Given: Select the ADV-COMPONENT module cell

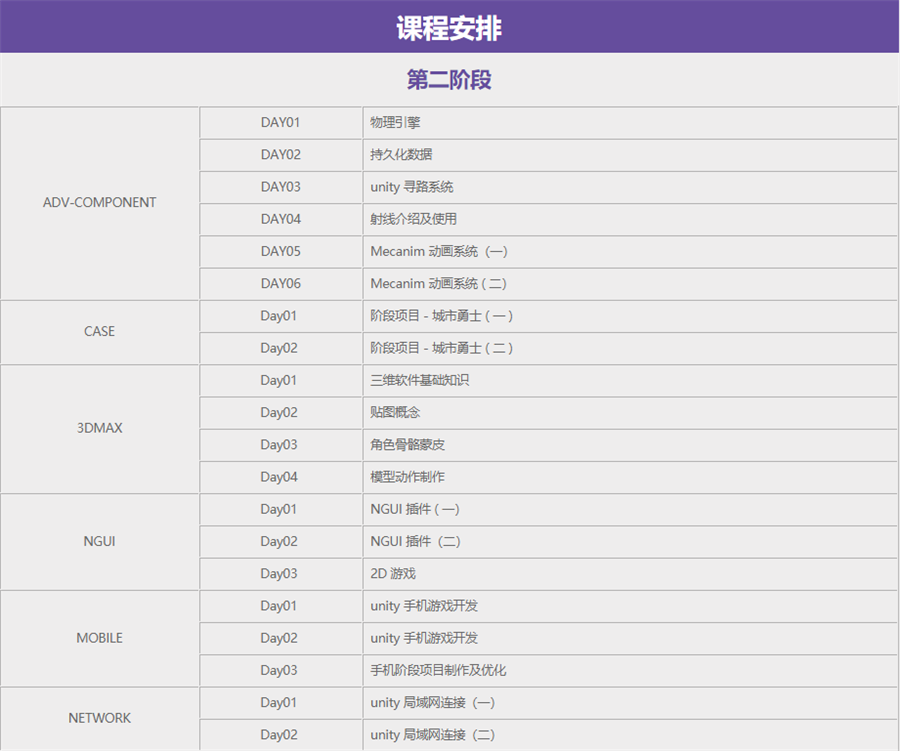Looking at the screenshot, I should pyautogui.click(x=100, y=202).
